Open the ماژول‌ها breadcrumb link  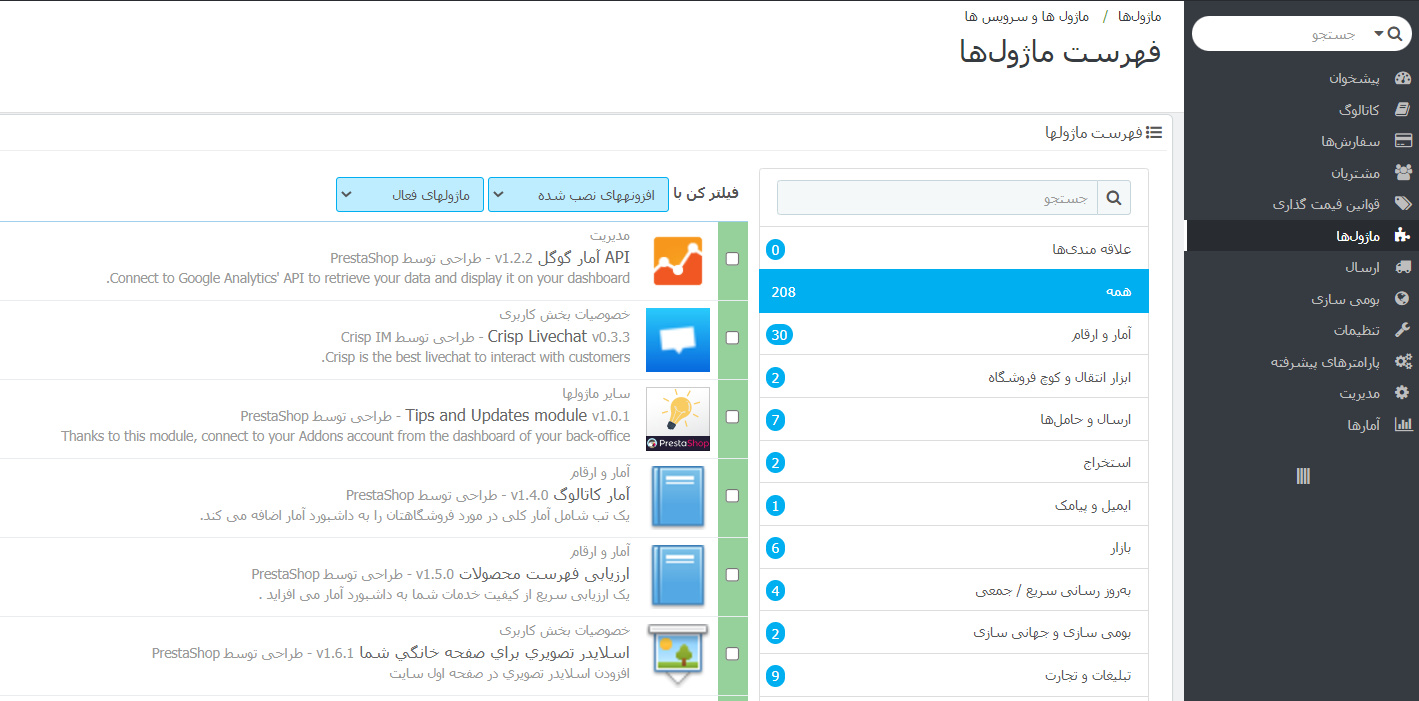(x=1139, y=17)
